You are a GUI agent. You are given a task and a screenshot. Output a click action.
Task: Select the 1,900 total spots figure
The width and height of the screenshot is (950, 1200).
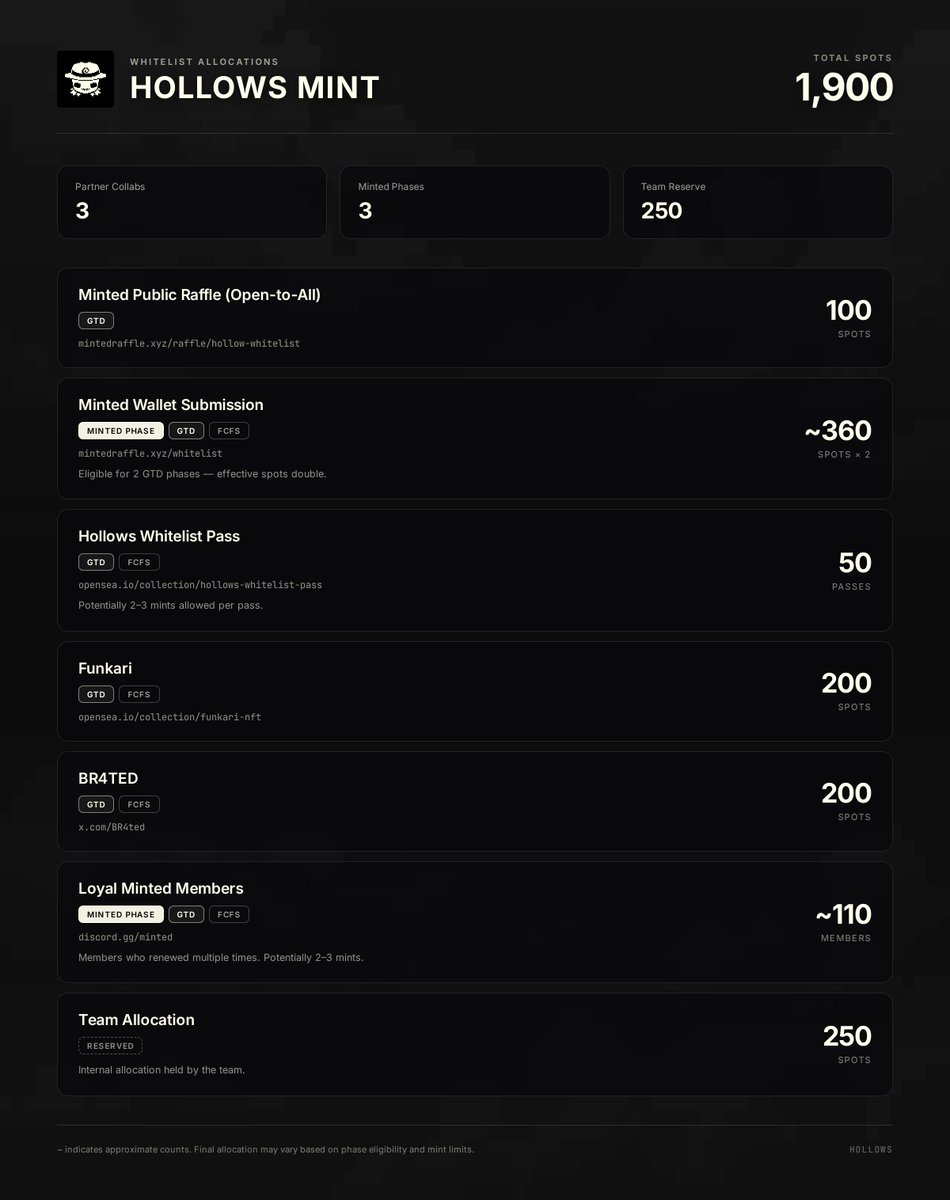click(x=844, y=88)
